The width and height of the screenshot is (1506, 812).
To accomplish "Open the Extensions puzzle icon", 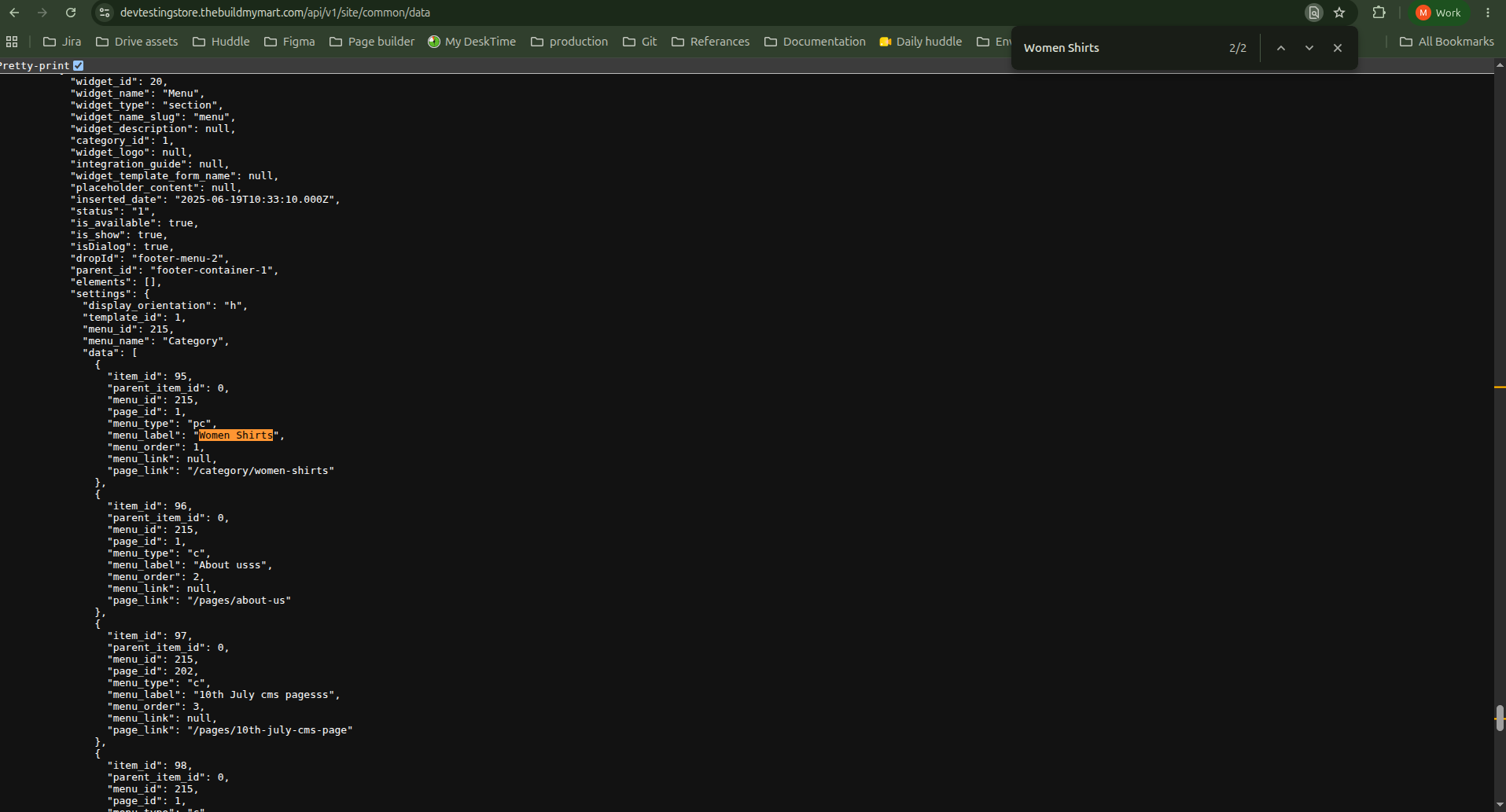I will [1379, 13].
